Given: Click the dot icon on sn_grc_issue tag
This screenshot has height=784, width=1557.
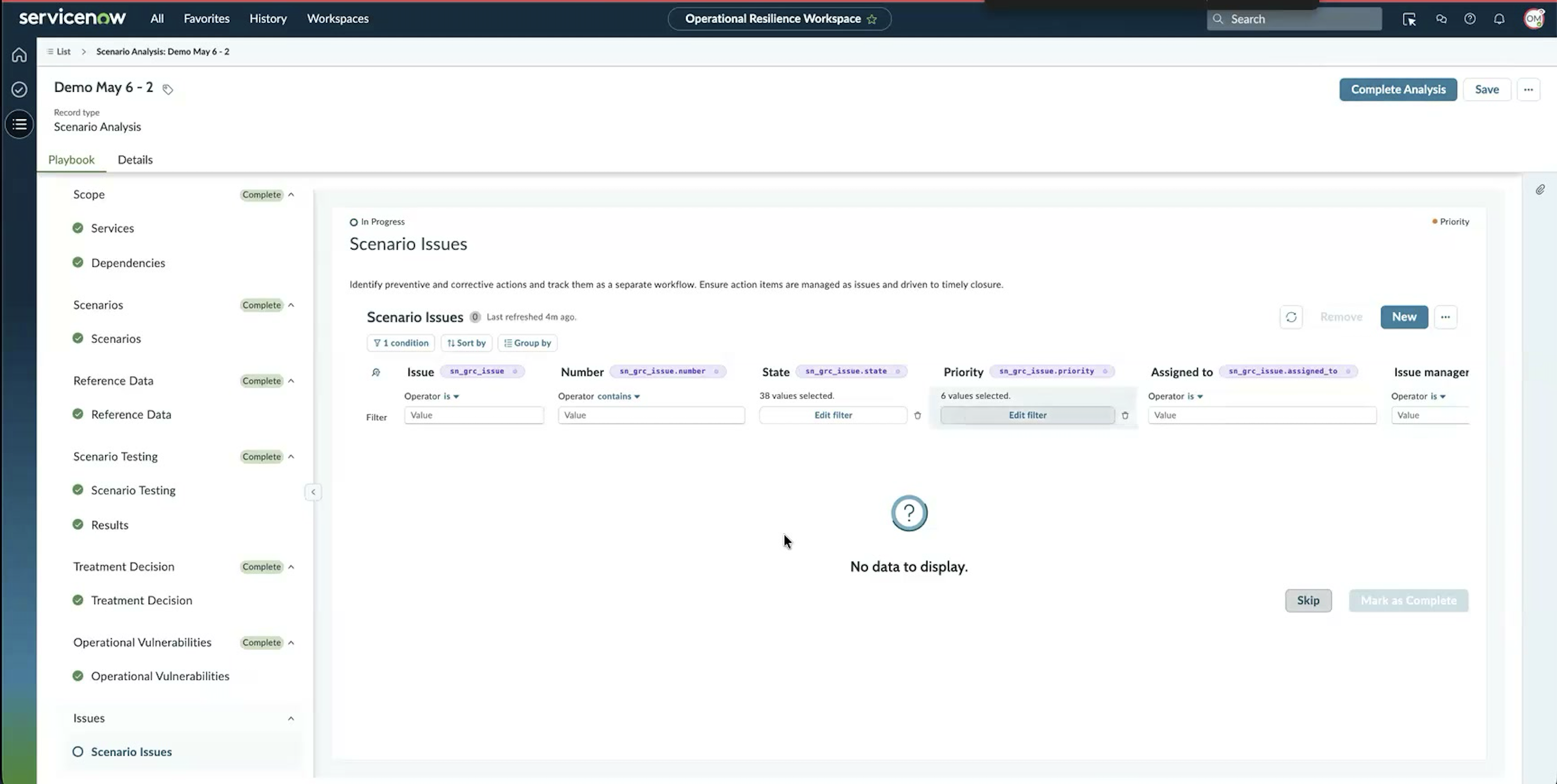Looking at the screenshot, I should (x=515, y=371).
